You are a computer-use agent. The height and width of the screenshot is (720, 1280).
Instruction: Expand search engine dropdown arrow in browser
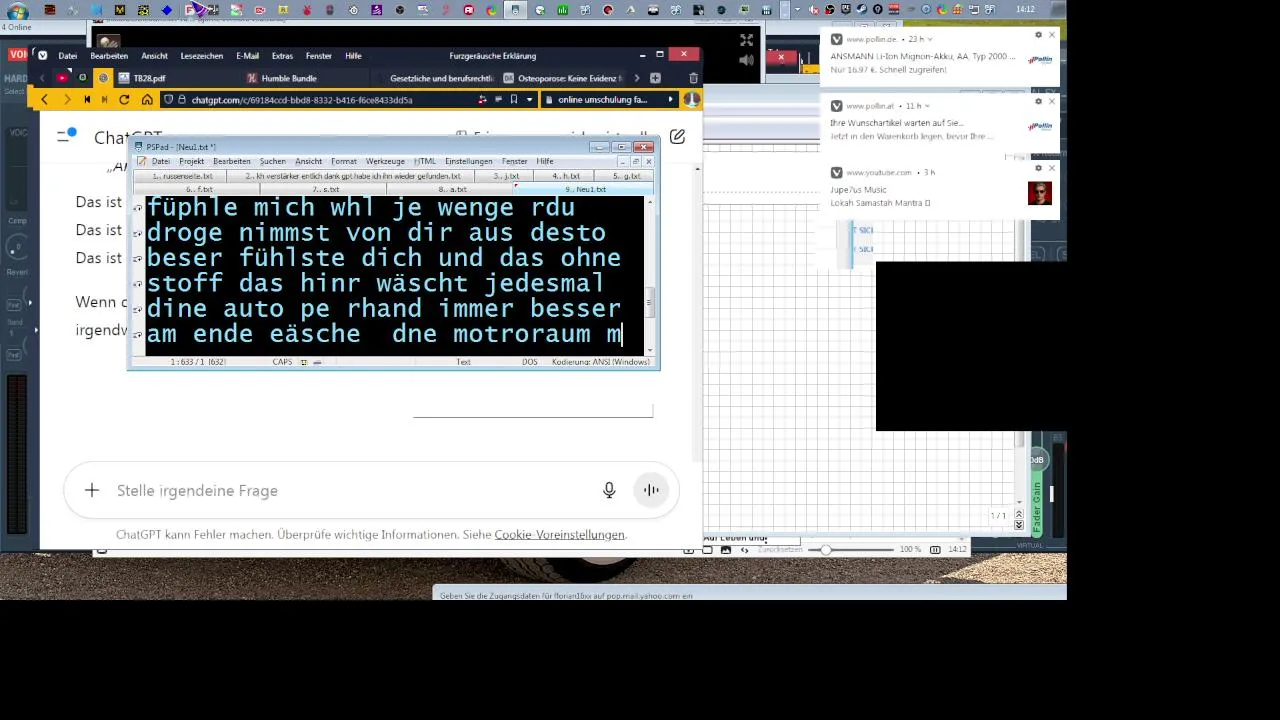coord(670,100)
